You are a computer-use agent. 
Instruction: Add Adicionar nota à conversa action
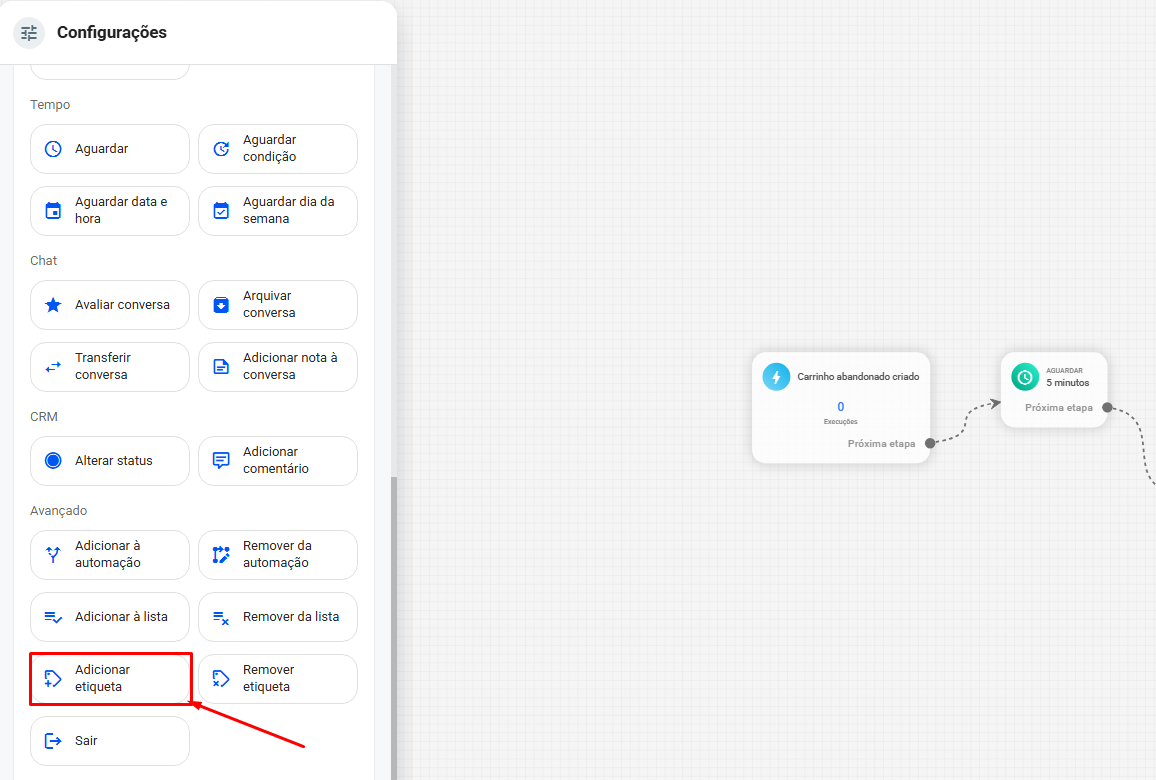tap(278, 366)
